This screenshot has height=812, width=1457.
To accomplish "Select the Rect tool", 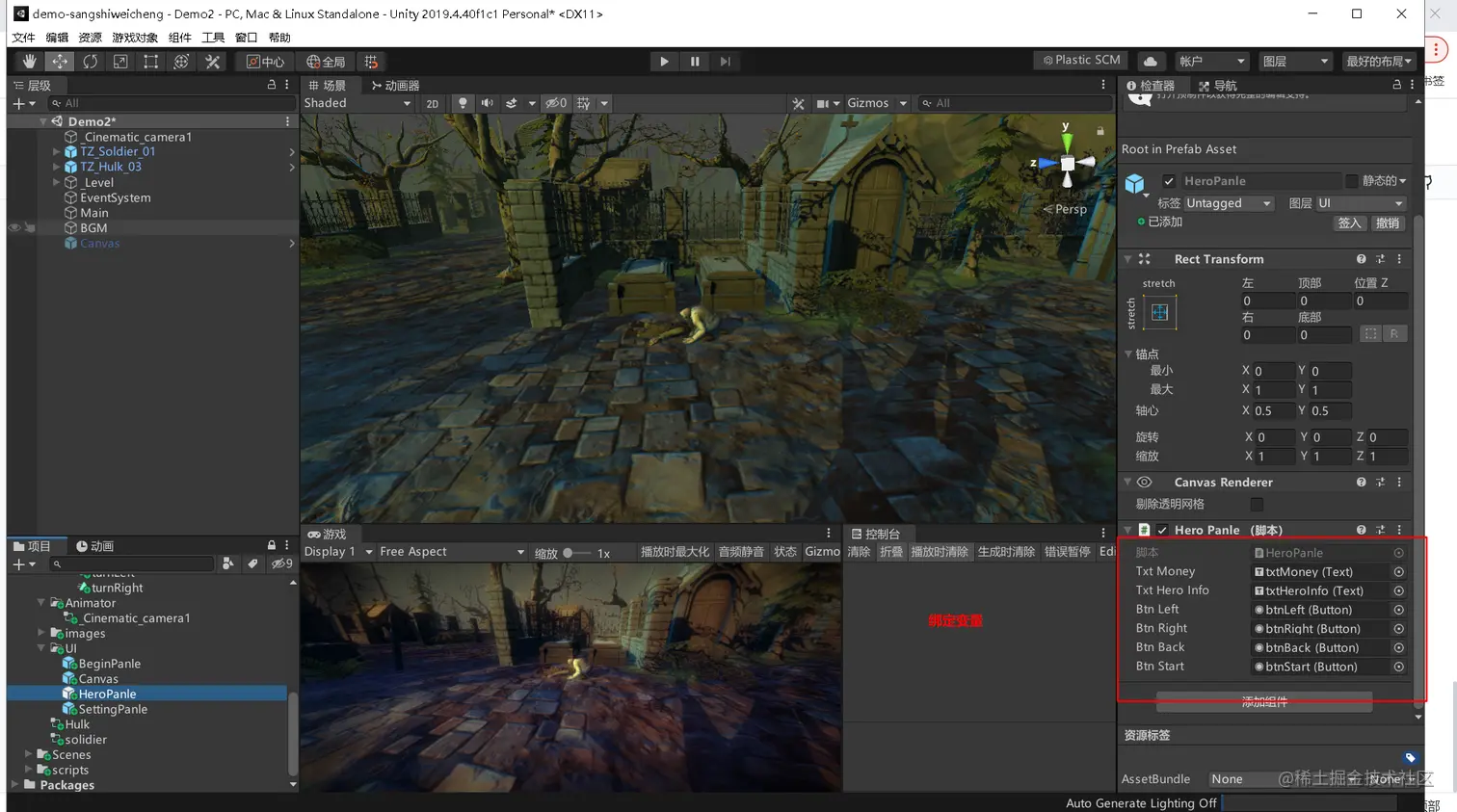I will tap(150, 62).
